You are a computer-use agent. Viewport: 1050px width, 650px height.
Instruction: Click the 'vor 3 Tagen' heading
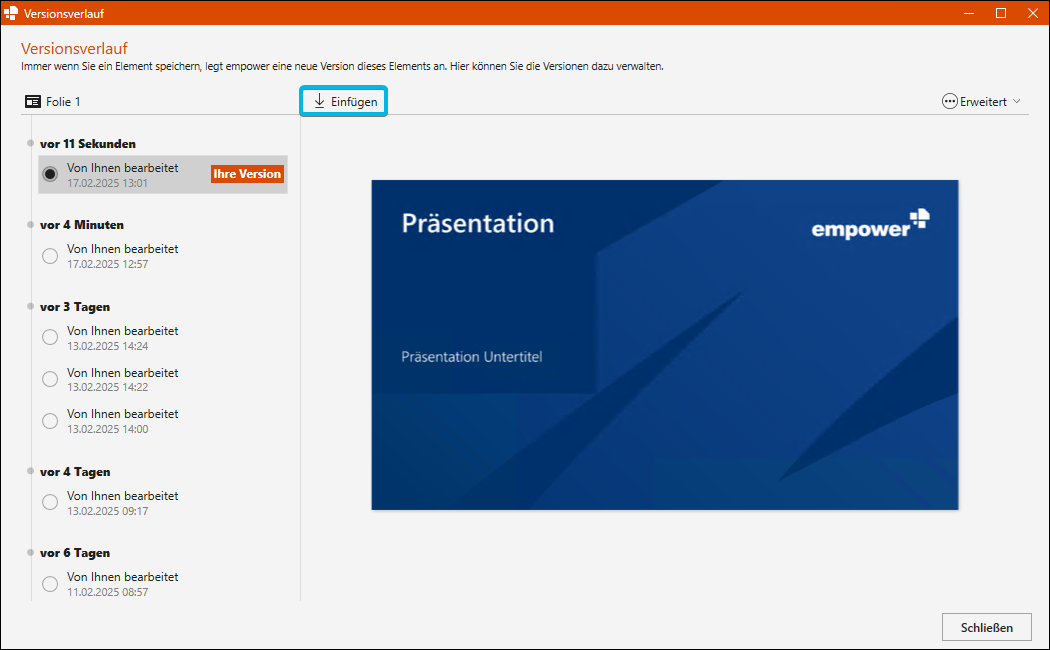pos(75,307)
